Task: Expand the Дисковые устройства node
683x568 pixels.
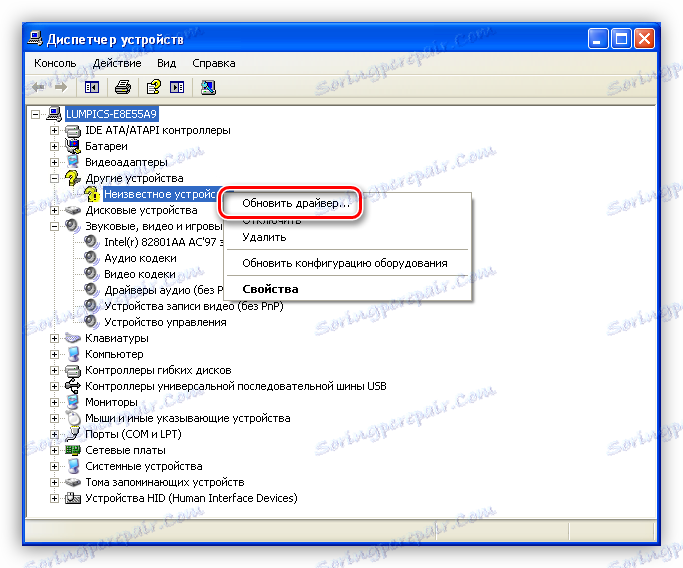Action: pyautogui.click(x=54, y=210)
